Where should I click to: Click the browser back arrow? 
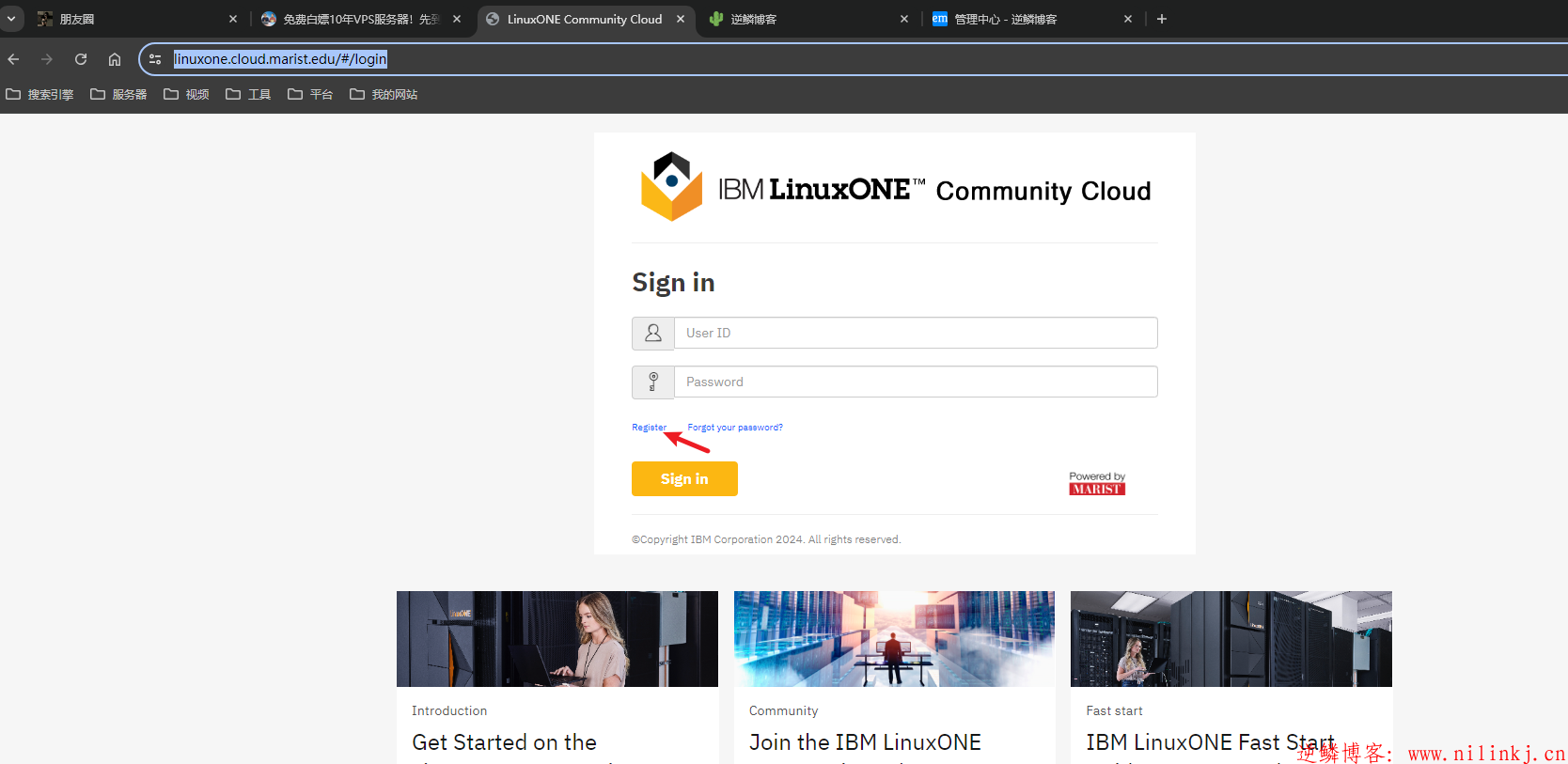[x=13, y=59]
